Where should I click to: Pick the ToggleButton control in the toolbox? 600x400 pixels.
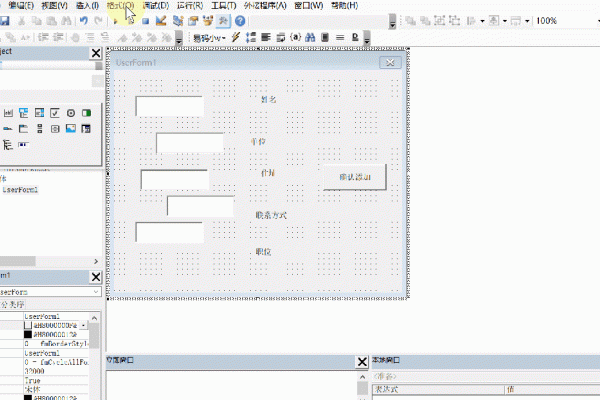tap(86, 113)
